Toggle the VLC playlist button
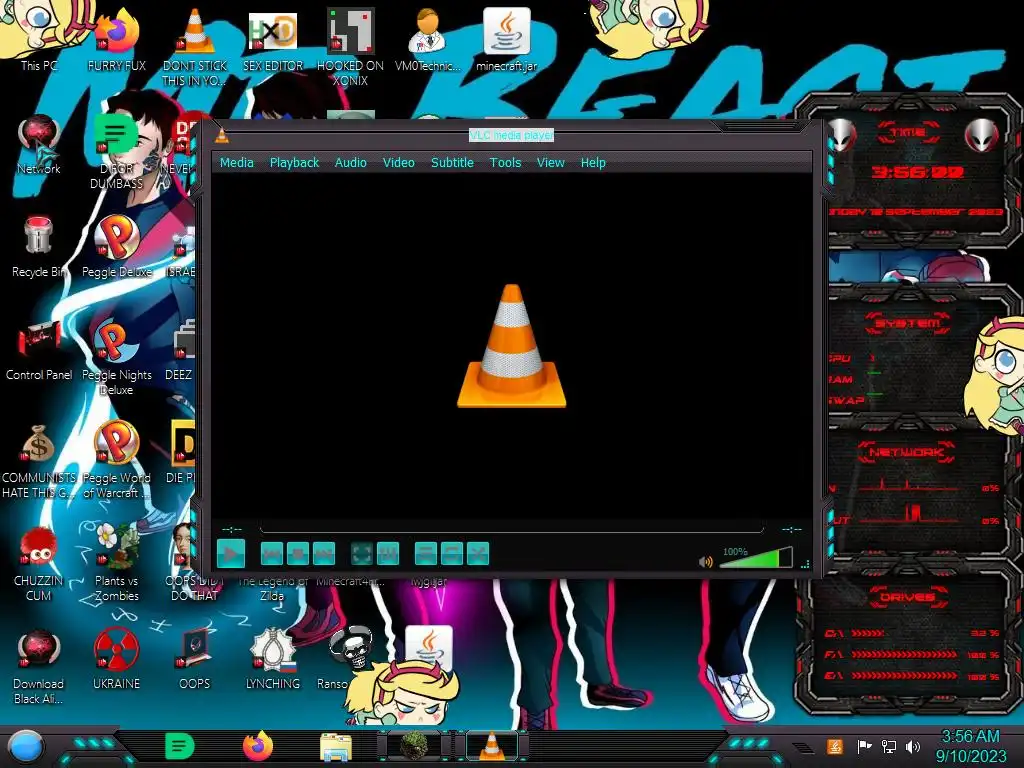This screenshot has height=768, width=1024. [426, 554]
